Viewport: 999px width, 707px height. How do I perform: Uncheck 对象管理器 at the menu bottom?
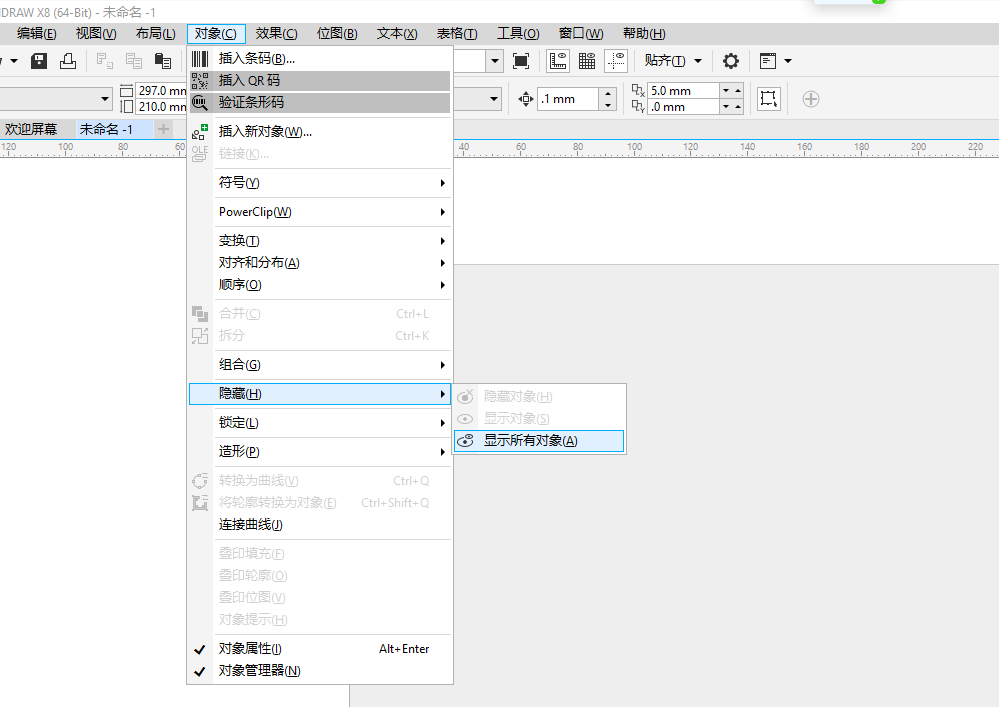tap(253, 671)
